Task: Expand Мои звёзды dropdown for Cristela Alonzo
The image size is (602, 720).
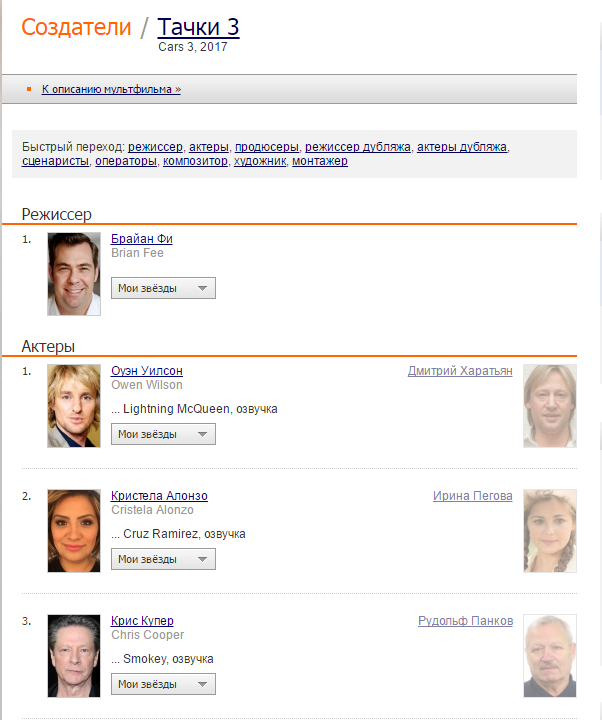Action: click(x=163, y=559)
